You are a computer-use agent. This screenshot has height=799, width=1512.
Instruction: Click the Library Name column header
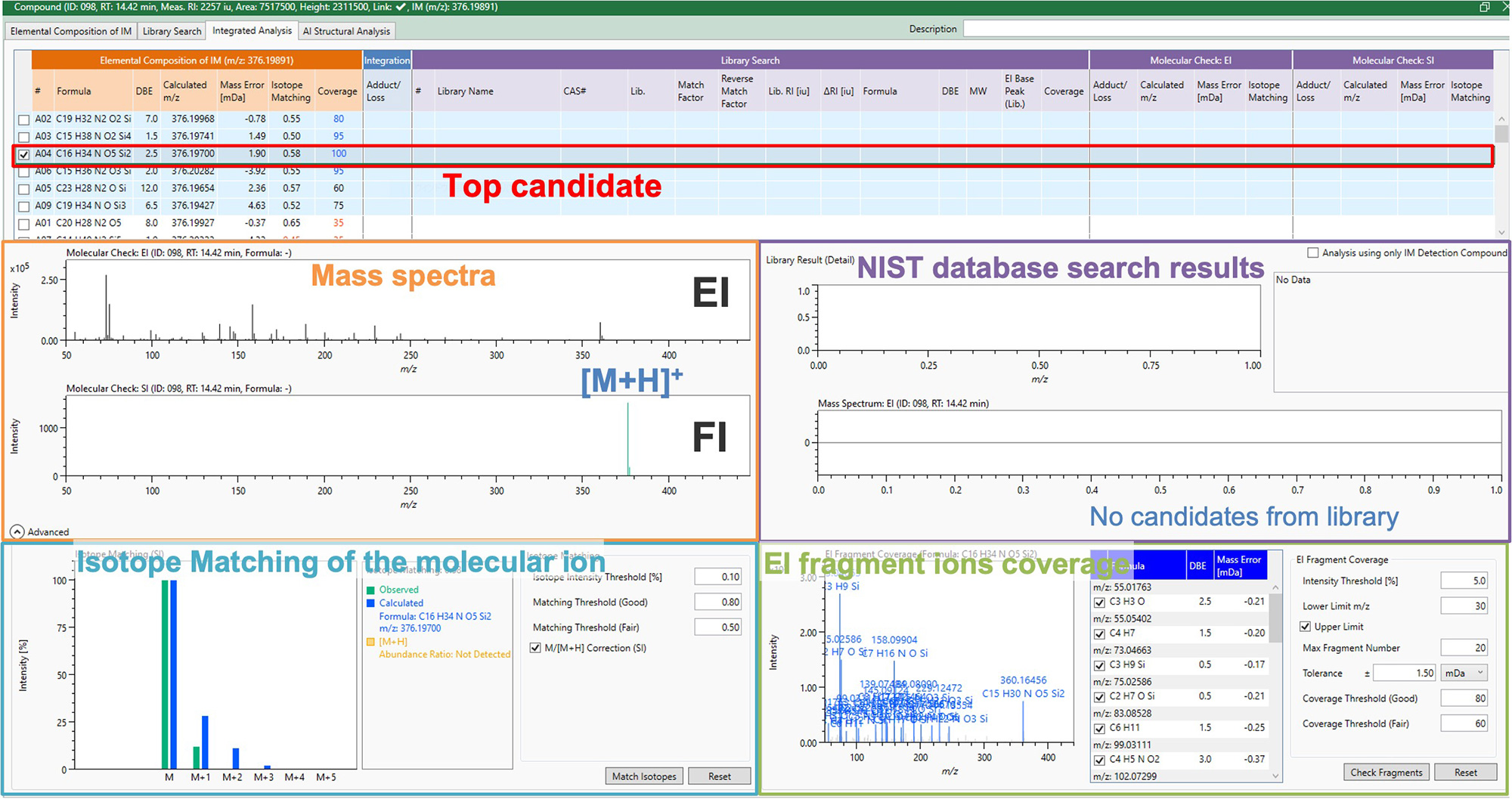497,91
